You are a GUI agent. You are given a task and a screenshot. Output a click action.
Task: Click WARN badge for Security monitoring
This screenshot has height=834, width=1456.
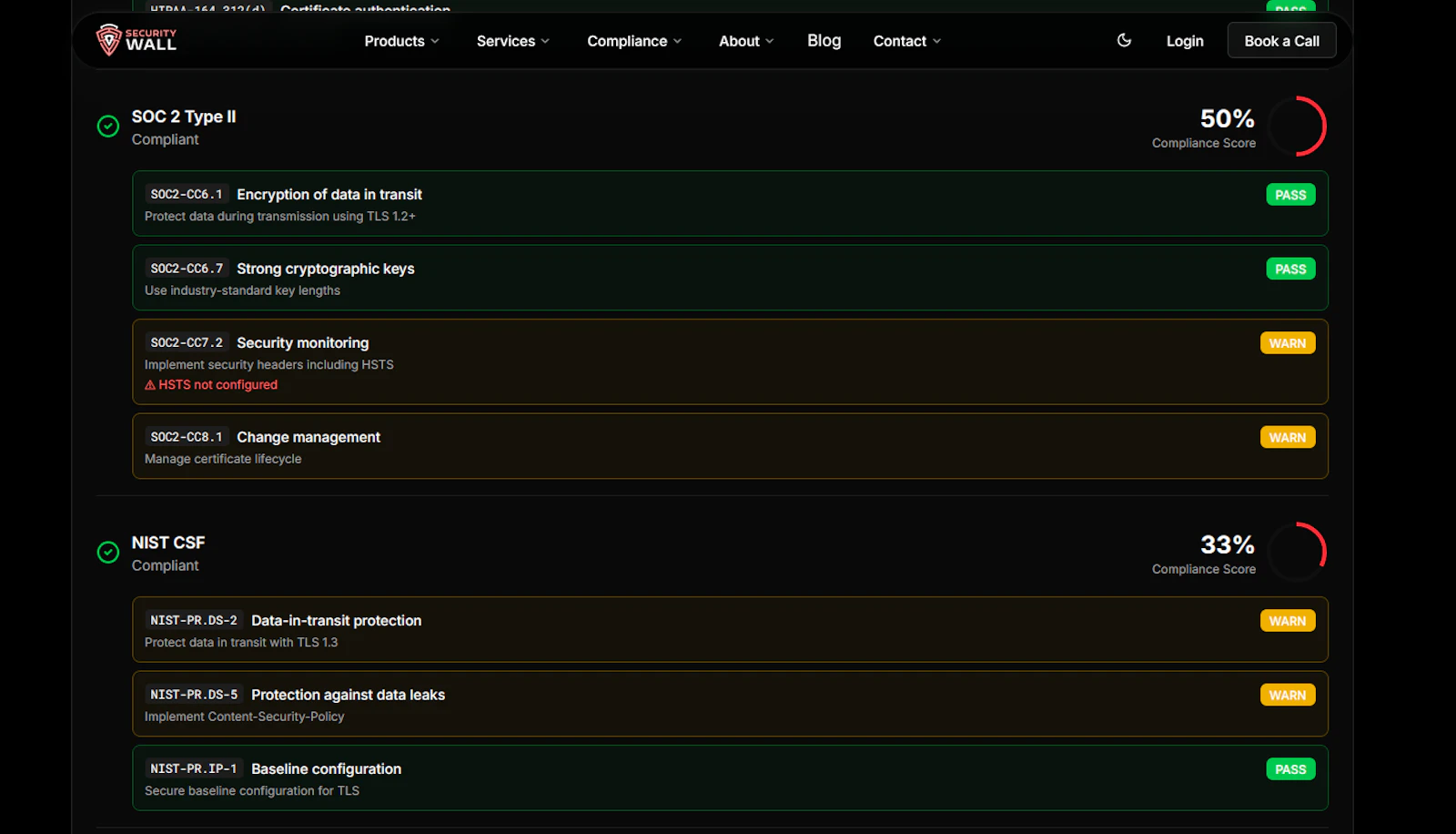pos(1288,343)
